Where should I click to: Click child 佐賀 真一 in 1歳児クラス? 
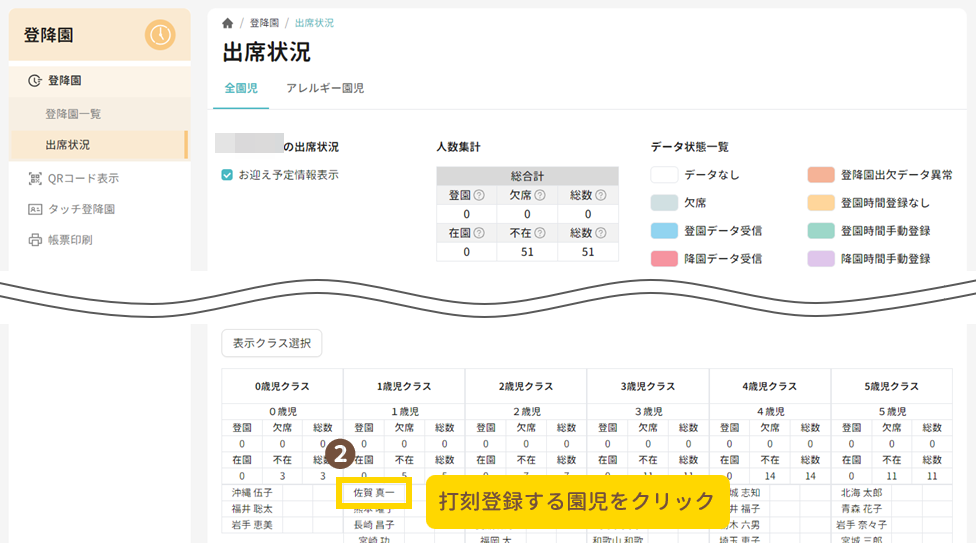coord(374,492)
